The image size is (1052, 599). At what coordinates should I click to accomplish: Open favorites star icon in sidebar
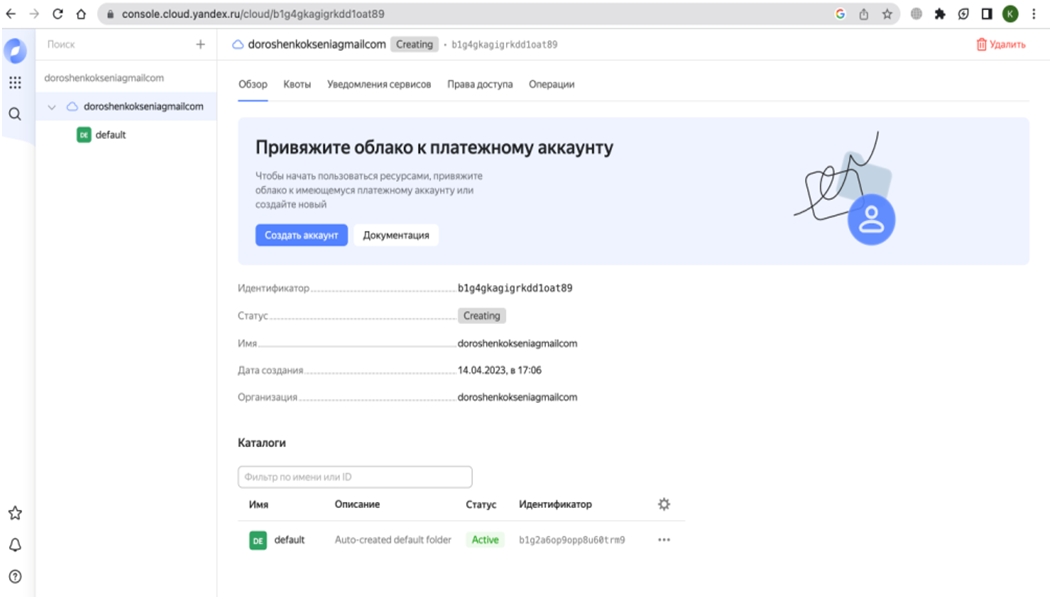coord(15,513)
